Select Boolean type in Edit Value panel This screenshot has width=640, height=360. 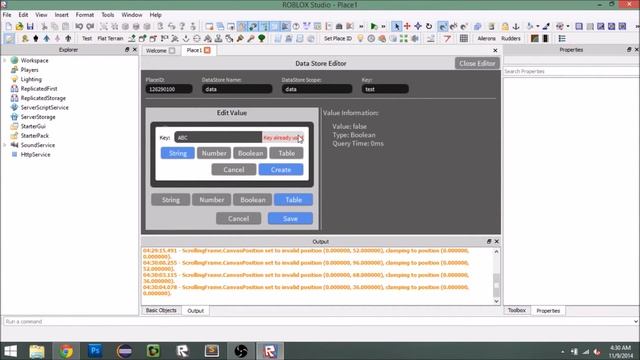coord(253,200)
